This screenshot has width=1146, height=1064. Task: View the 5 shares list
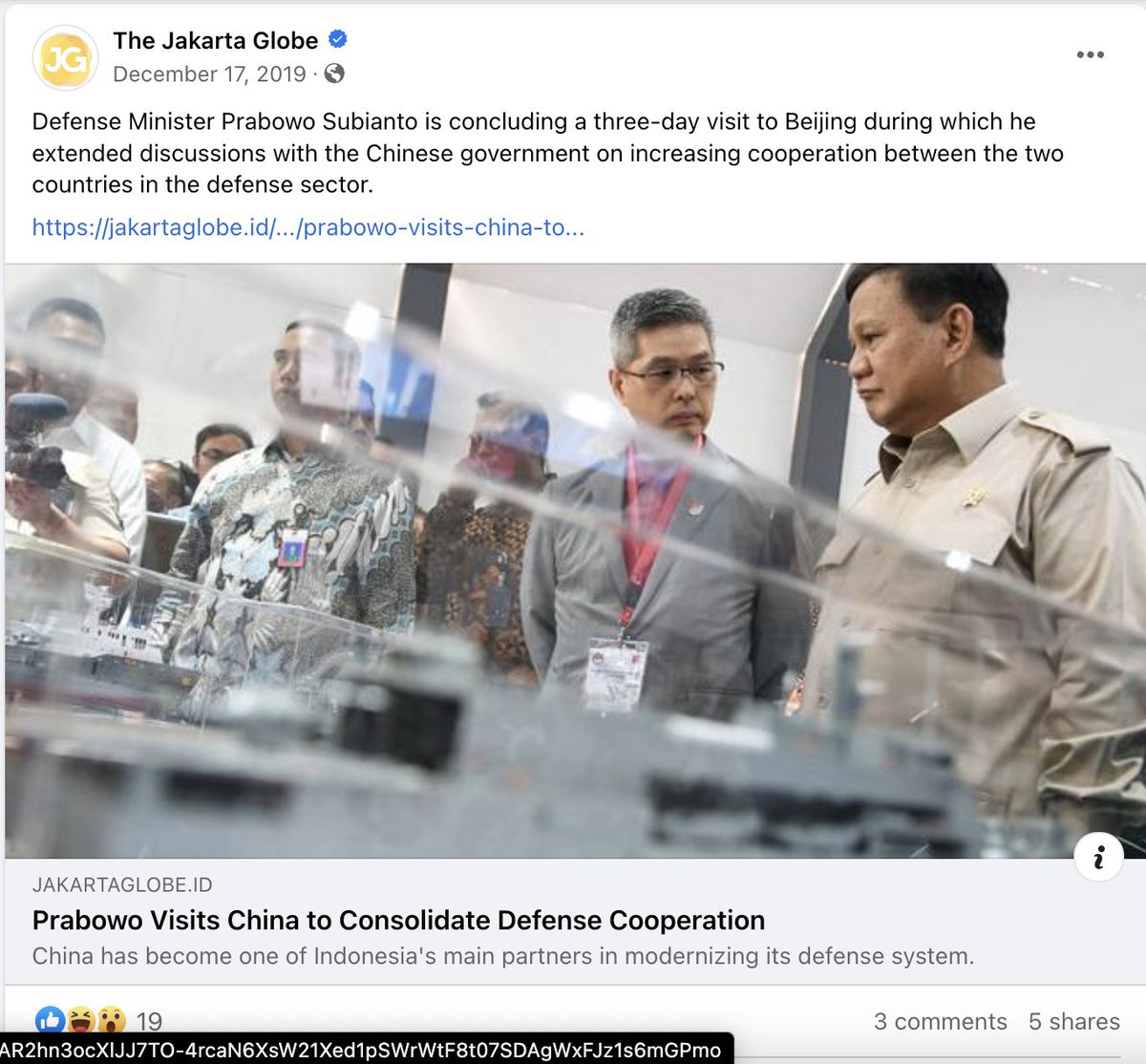(x=1074, y=1022)
